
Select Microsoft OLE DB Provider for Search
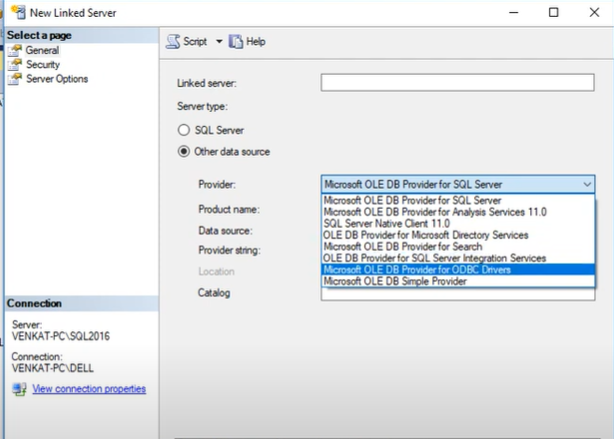pyautogui.click(x=458, y=247)
